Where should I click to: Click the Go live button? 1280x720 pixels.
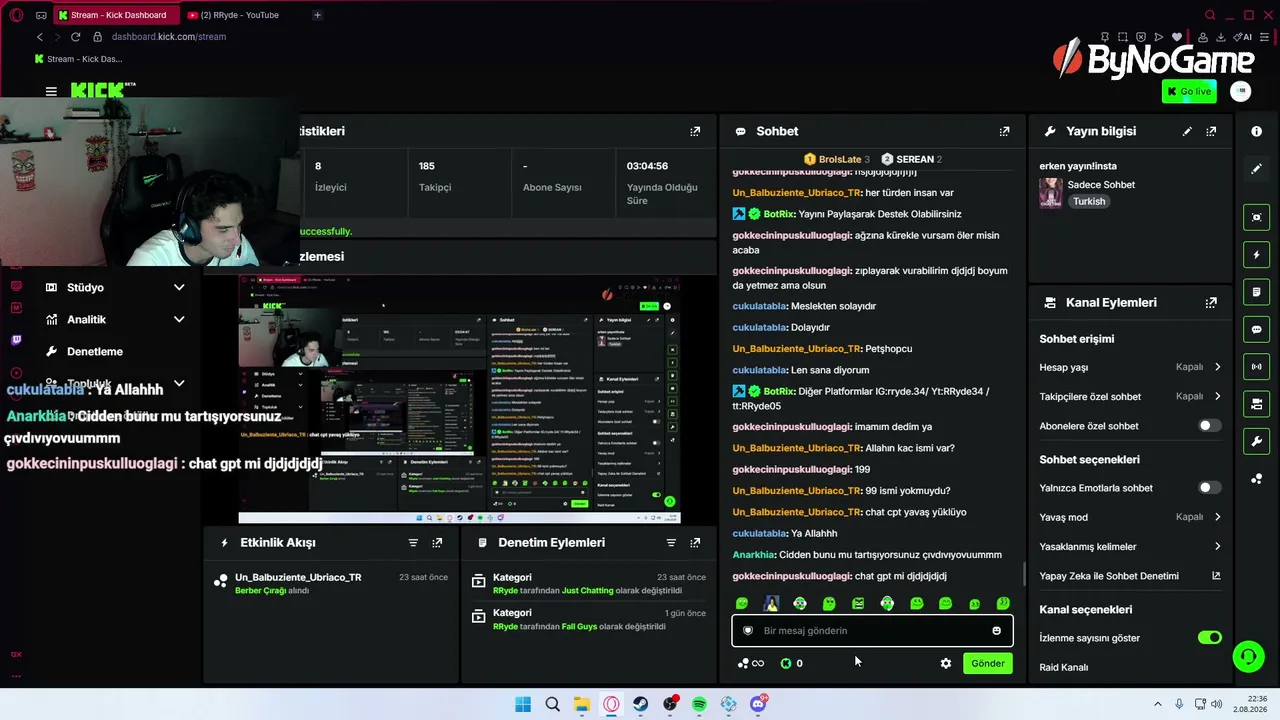point(1189,91)
